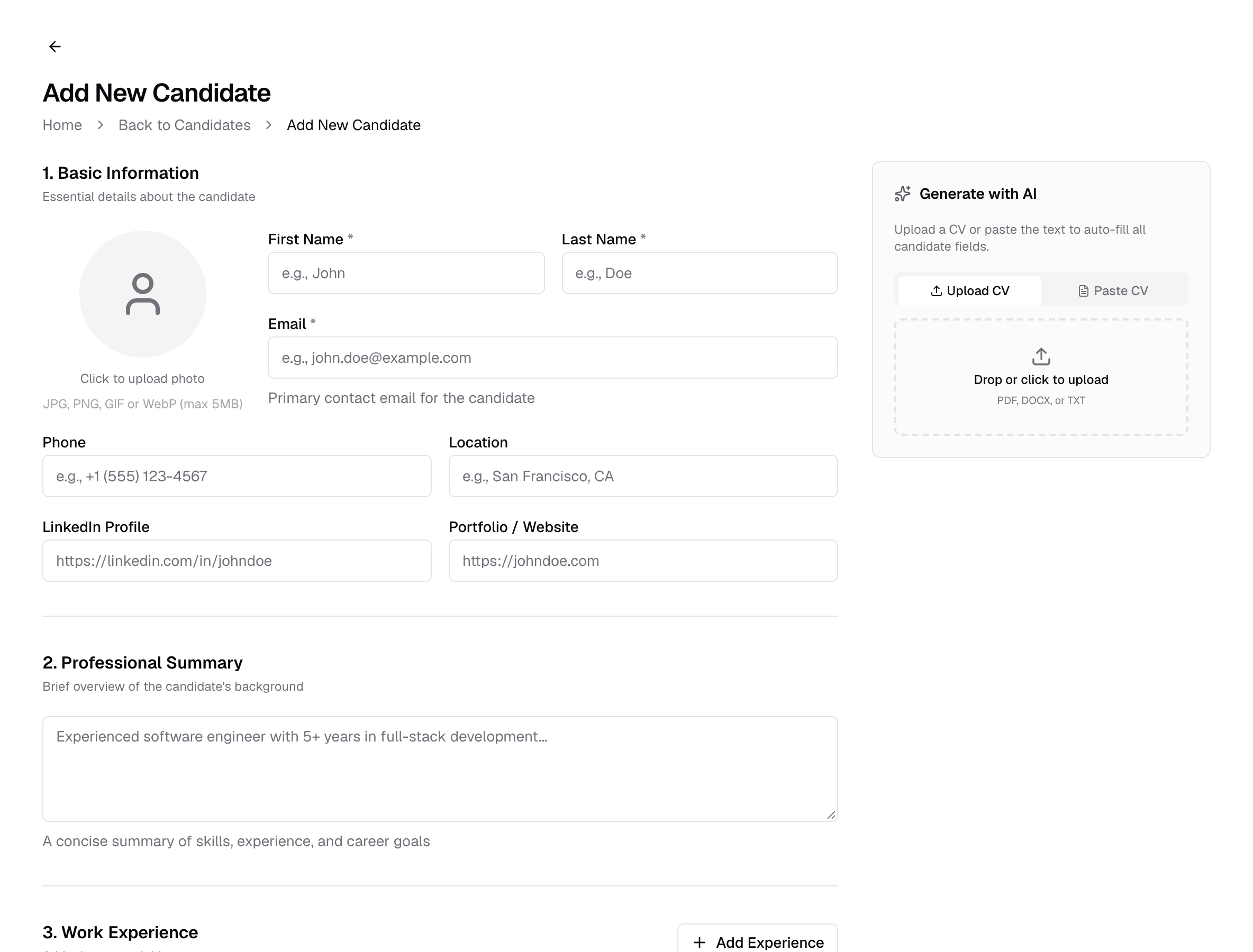
Task: Click the Add Experience button
Action: click(758, 941)
